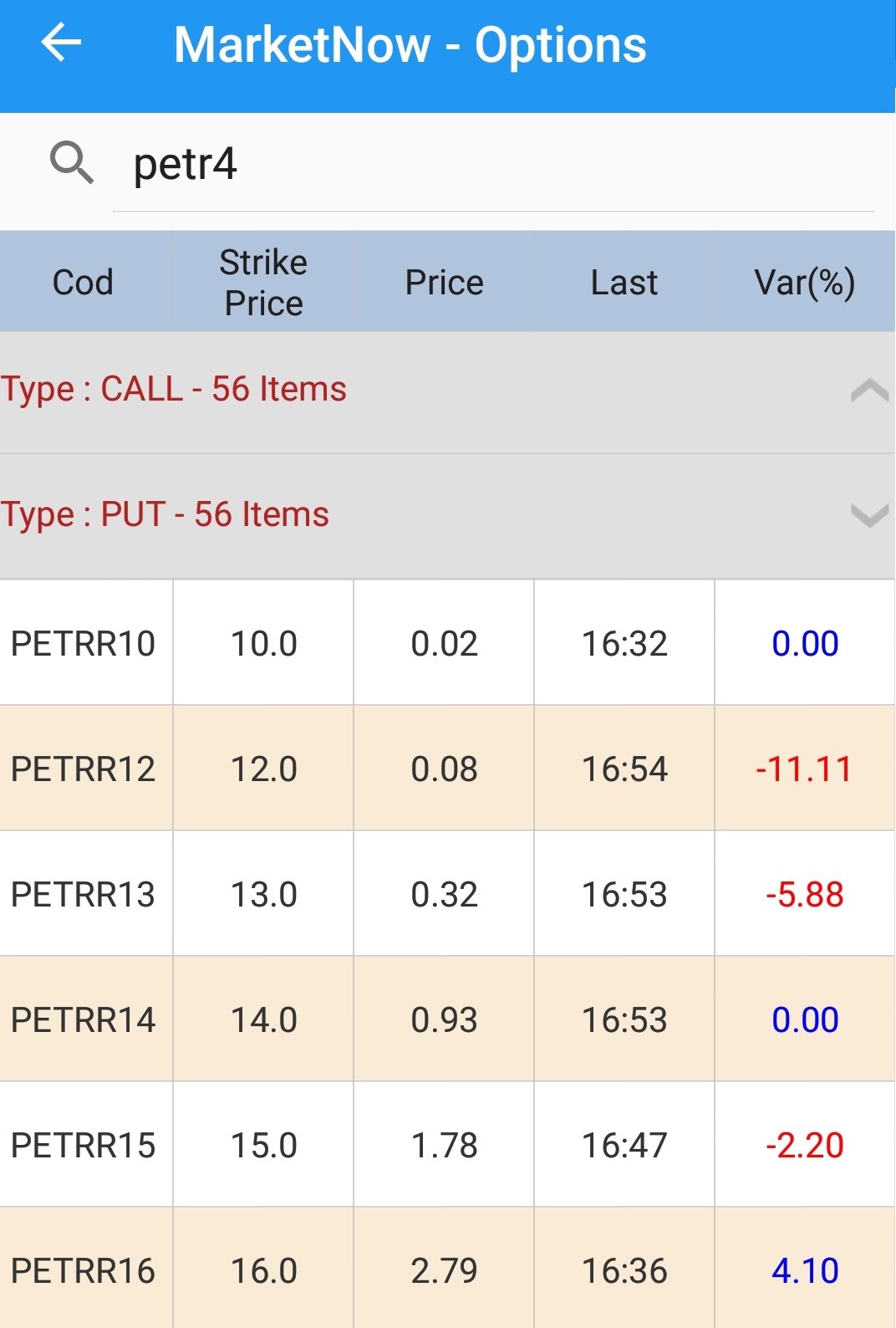Viewport: 896px width, 1328px height.
Task: Select the PETRR12 option code
Action: pos(83,769)
